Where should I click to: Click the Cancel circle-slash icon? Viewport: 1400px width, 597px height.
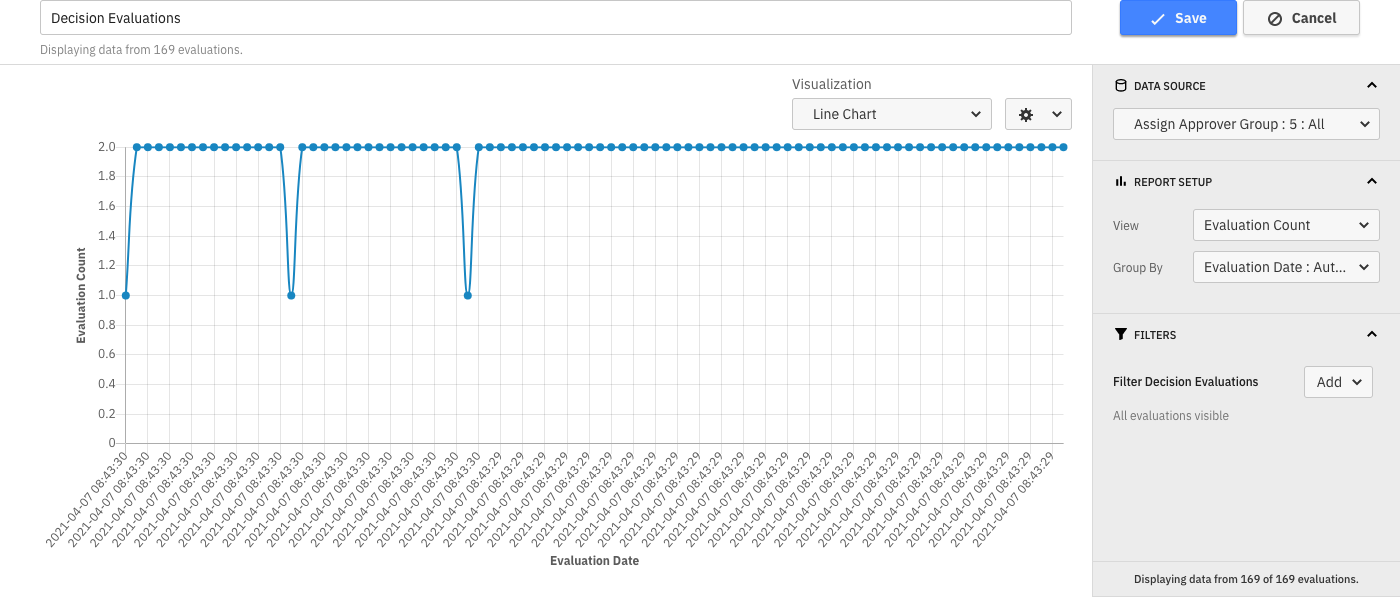pos(1275,19)
